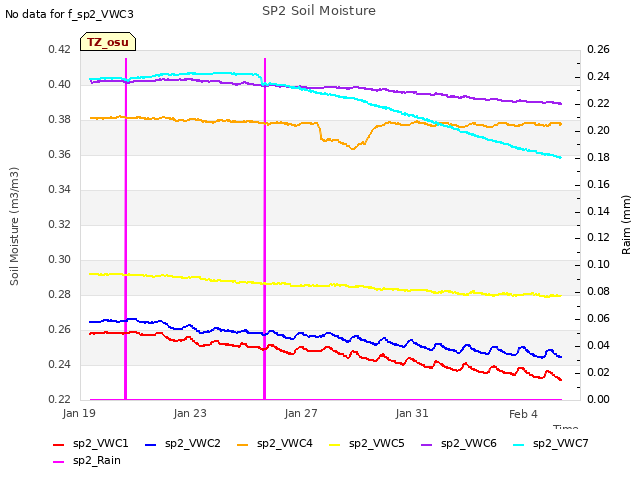Click the purple sp2_VWC6 legend swatch

coord(427,444)
